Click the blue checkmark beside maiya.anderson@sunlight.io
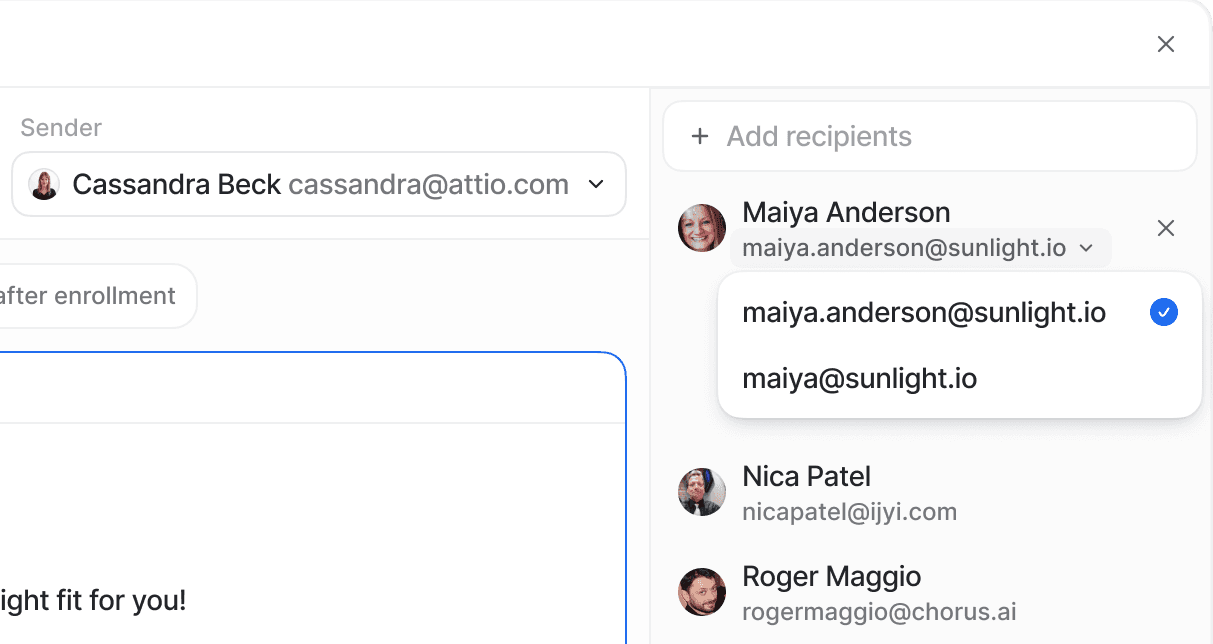The image size is (1213, 644). 1164,313
